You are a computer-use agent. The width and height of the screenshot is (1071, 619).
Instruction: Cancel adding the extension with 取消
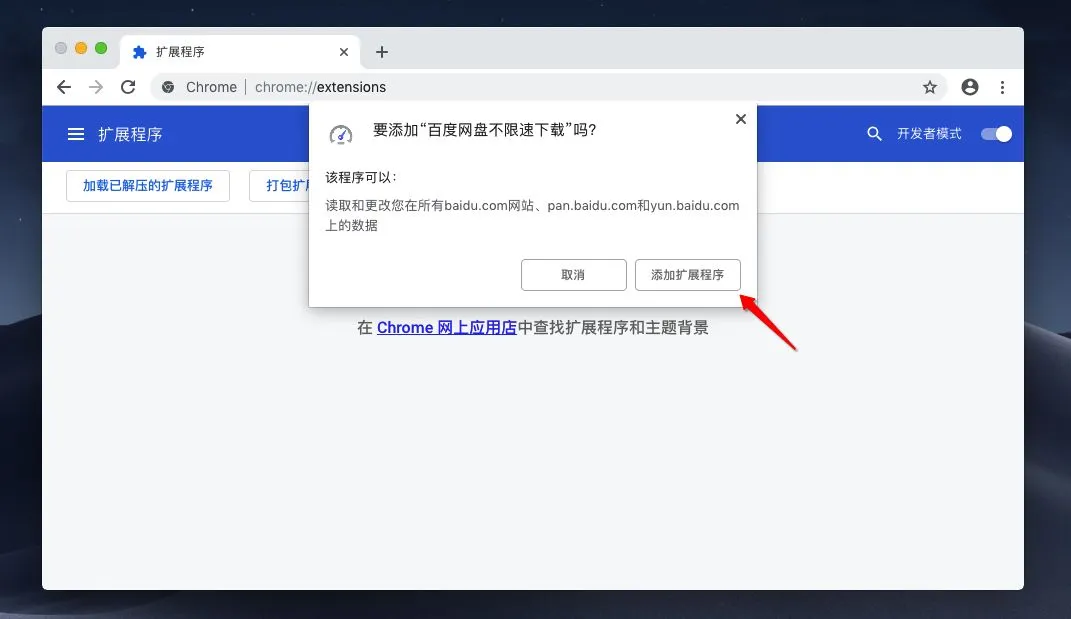click(x=573, y=275)
